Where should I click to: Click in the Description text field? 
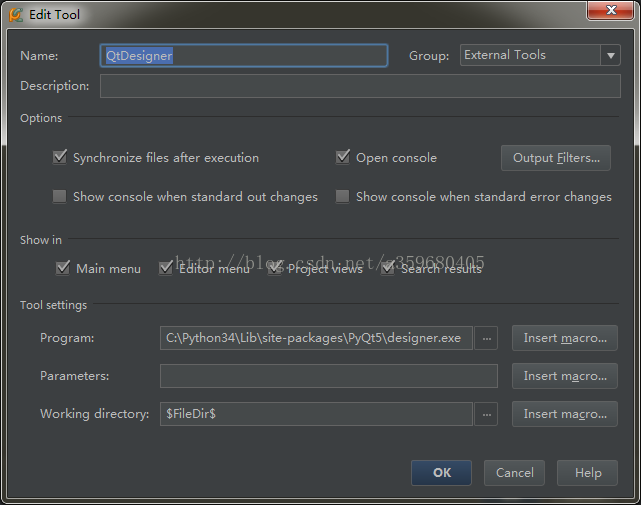coord(360,86)
